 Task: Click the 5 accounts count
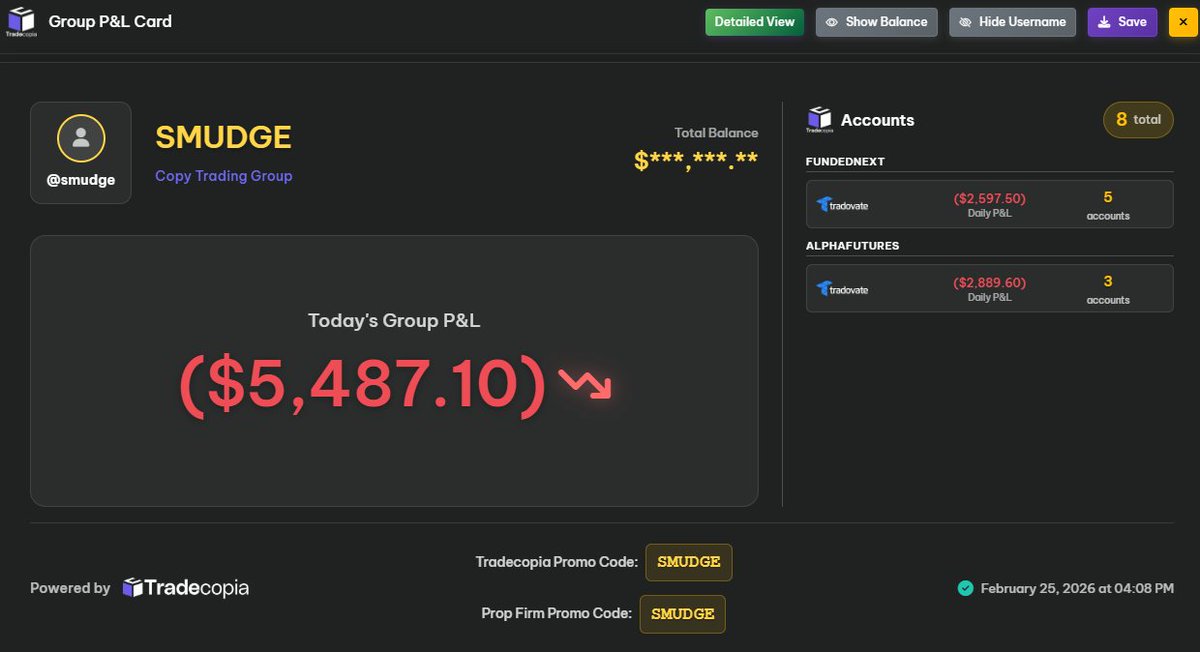1108,204
